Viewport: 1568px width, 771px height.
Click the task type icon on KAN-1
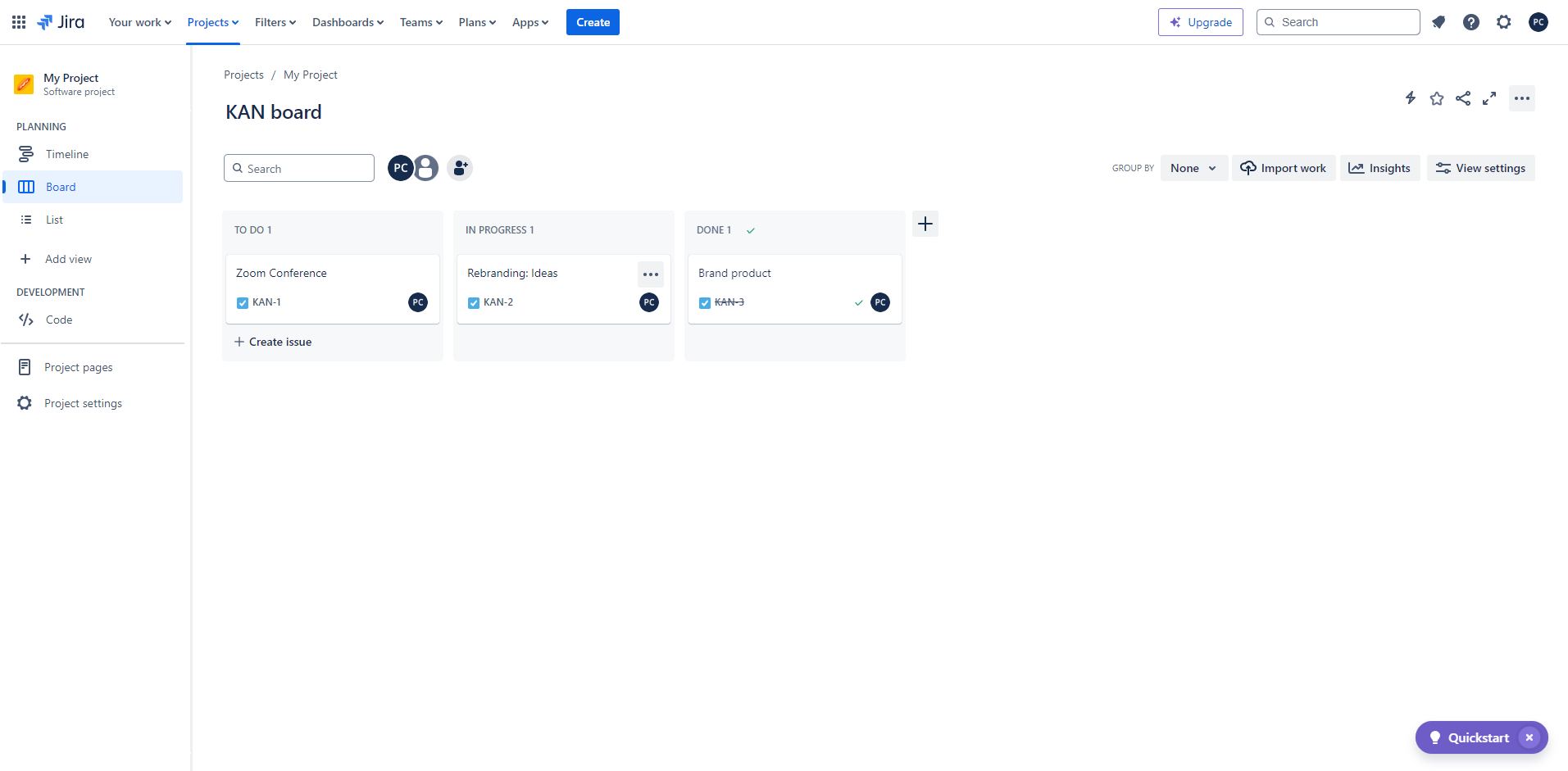coord(243,303)
